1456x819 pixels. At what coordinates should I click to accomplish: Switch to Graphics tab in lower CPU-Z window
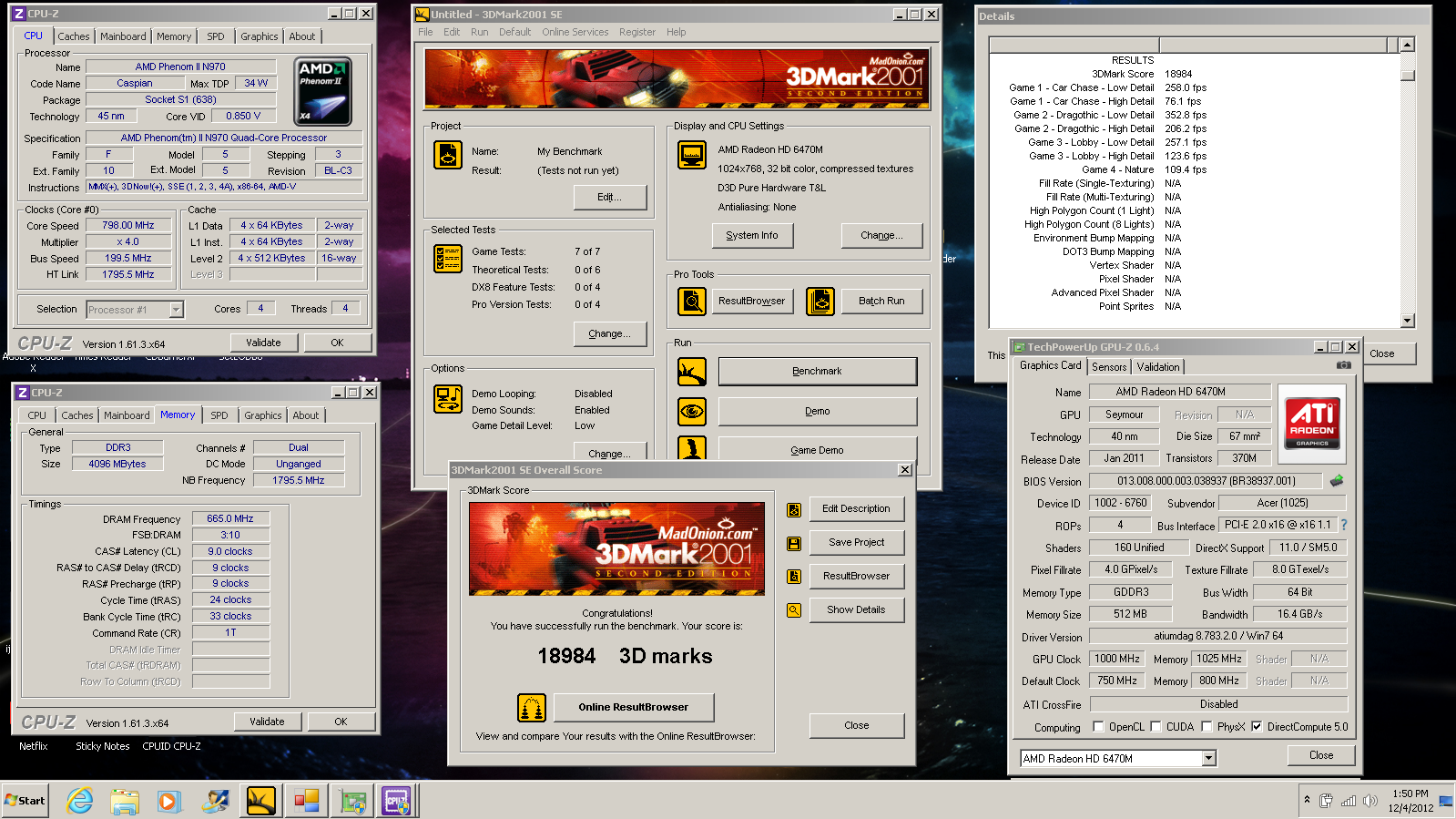[x=262, y=415]
